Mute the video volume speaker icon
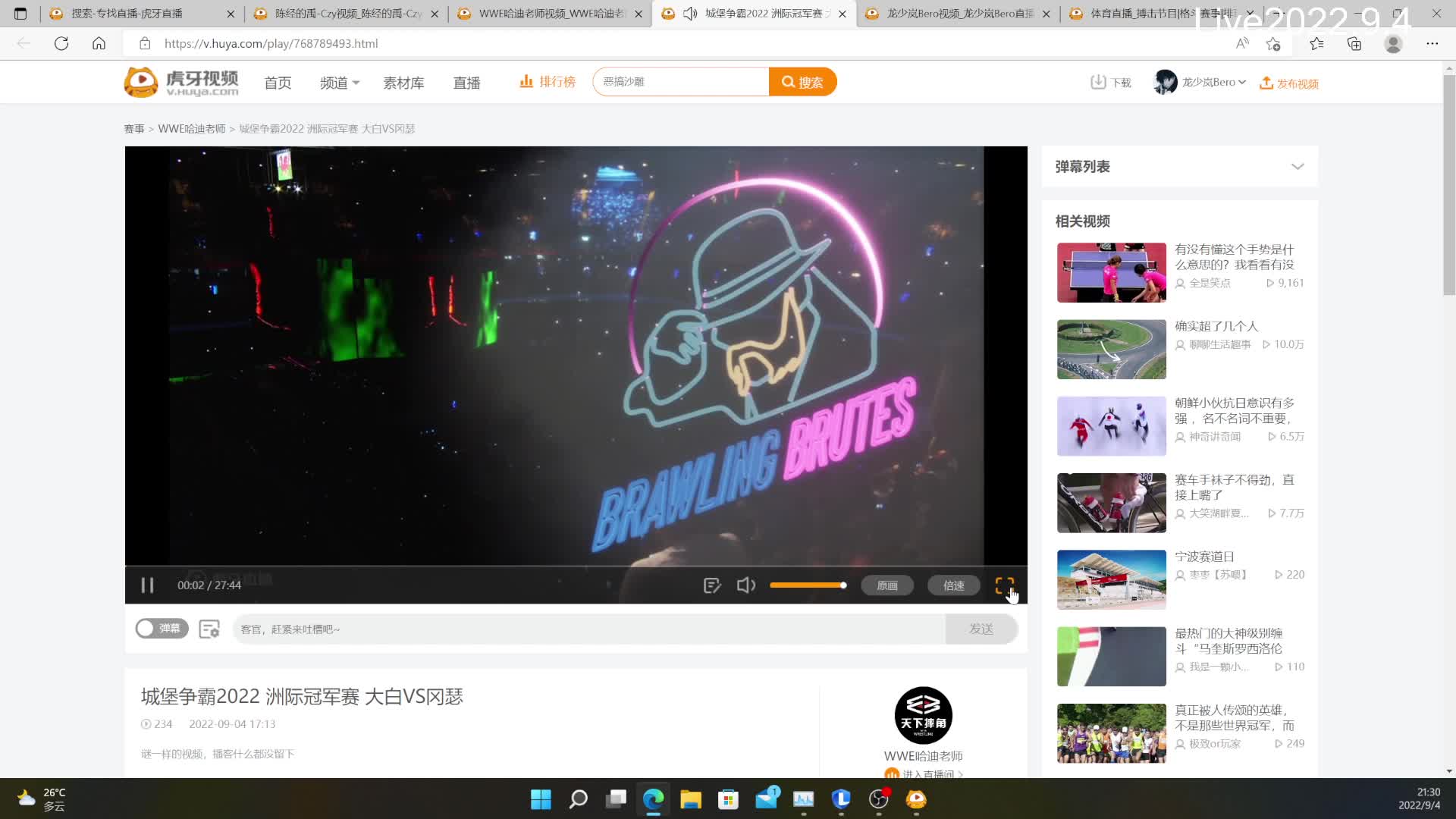 click(x=746, y=585)
